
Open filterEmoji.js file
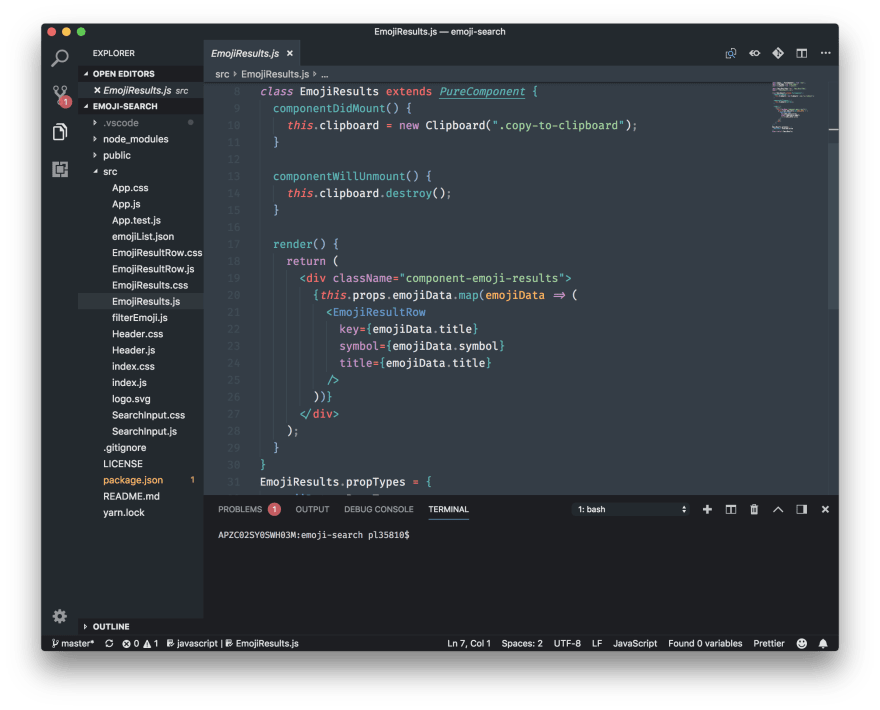tap(139, 318)
